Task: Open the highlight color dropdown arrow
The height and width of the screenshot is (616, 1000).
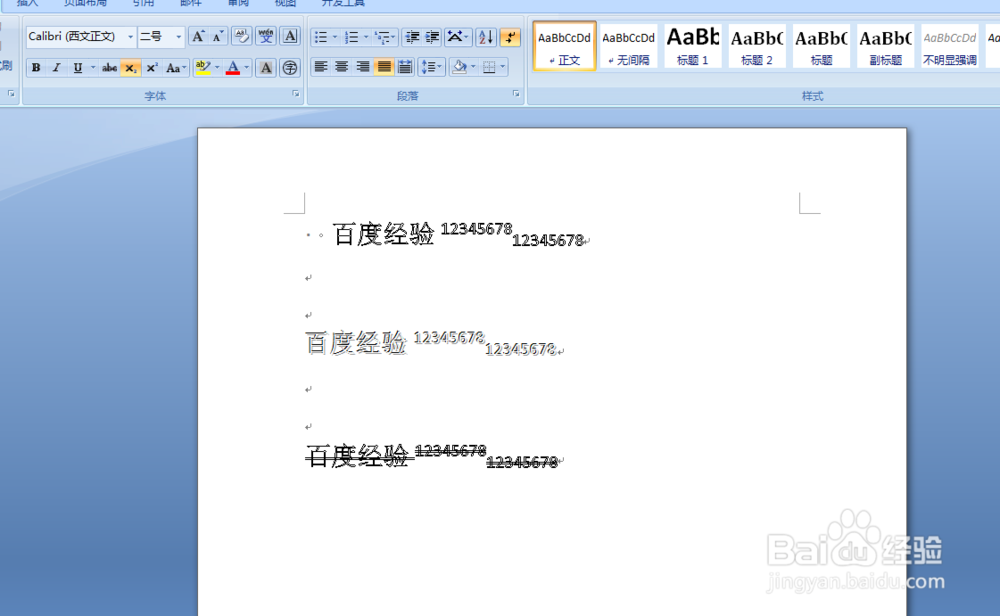Action: pos(217,68)
